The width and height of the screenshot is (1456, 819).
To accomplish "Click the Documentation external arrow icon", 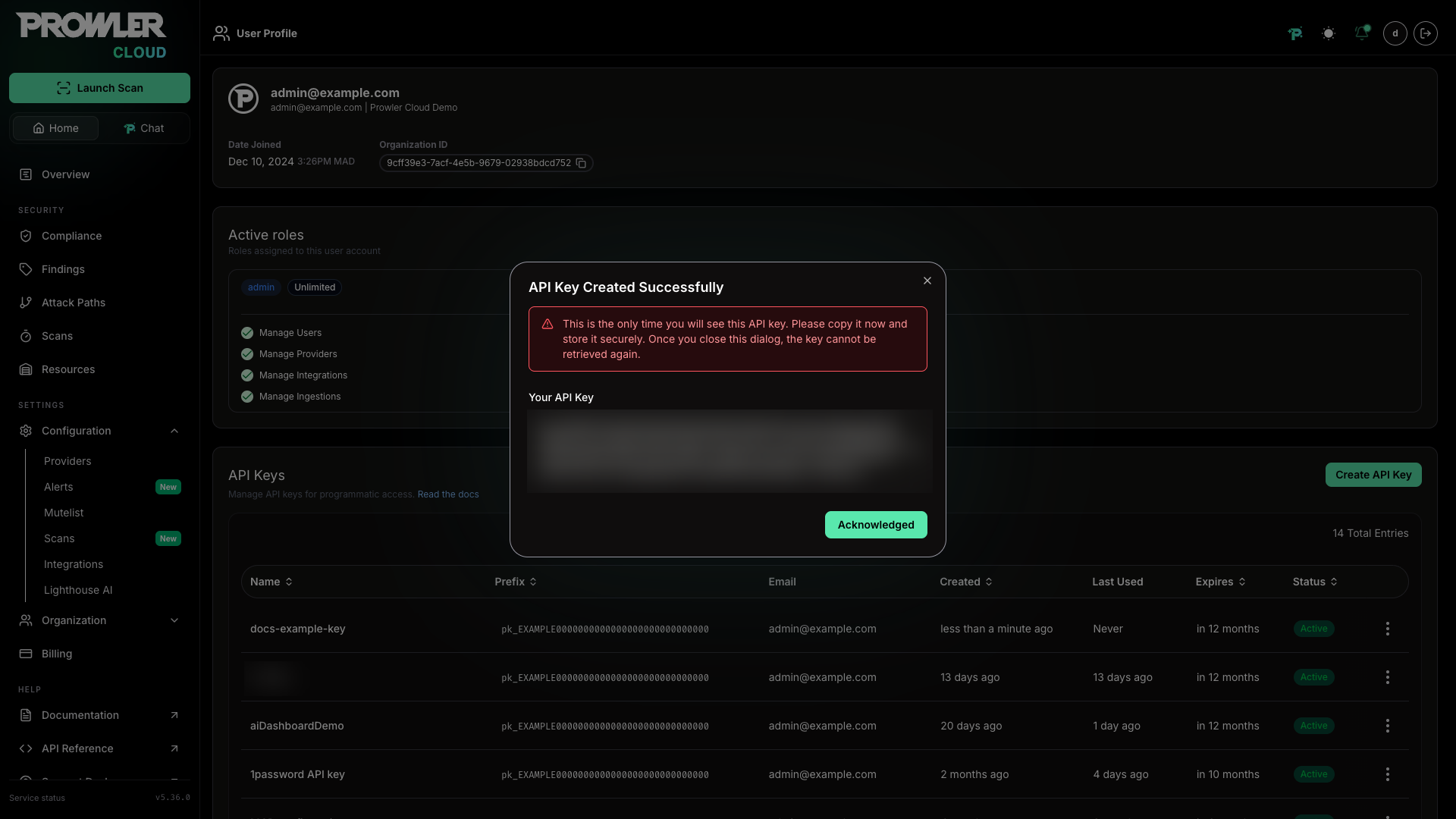I will coord(174,715).
